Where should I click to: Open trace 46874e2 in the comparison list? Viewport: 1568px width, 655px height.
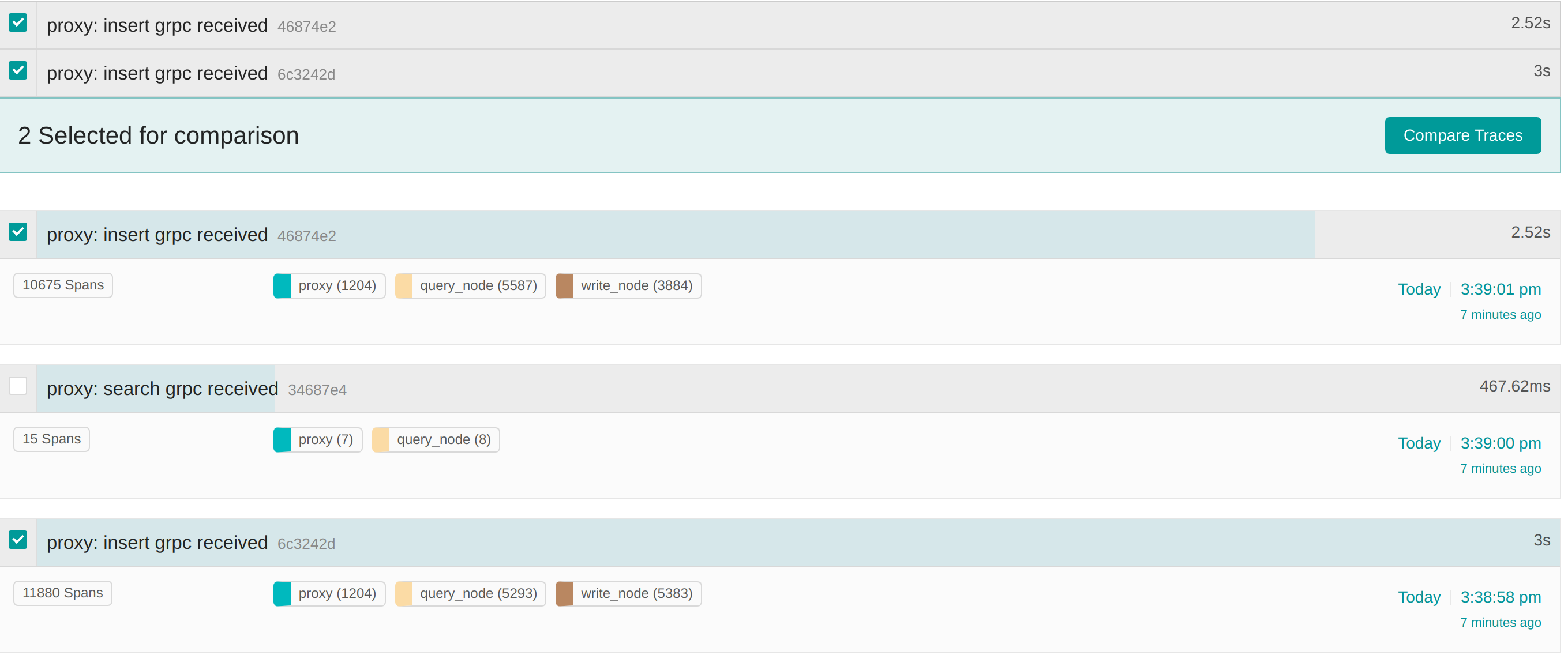pyautogui.click(x=798, y=25)
